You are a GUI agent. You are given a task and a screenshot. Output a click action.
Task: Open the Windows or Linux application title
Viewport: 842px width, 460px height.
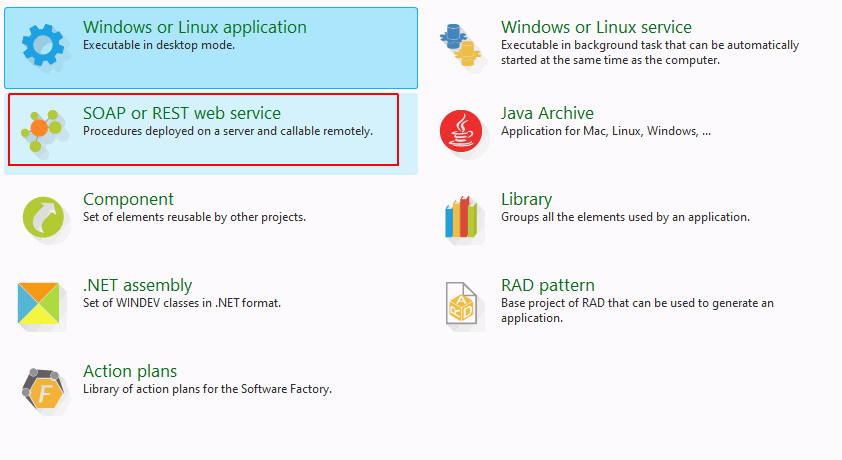pos(195,27)
